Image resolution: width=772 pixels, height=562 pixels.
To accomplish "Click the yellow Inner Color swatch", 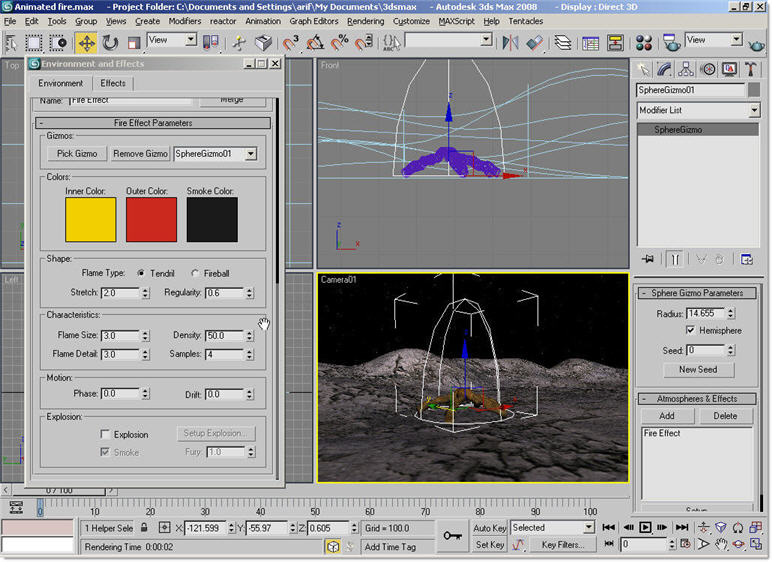I will (90, 219).
